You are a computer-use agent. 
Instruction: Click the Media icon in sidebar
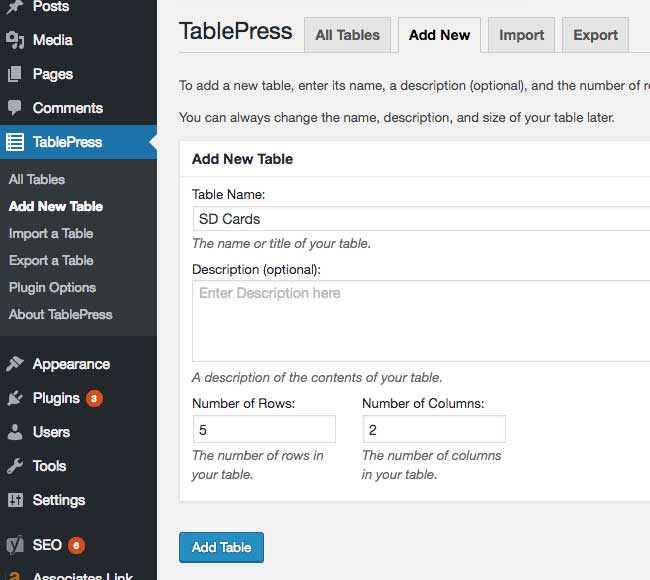point(15,40)
